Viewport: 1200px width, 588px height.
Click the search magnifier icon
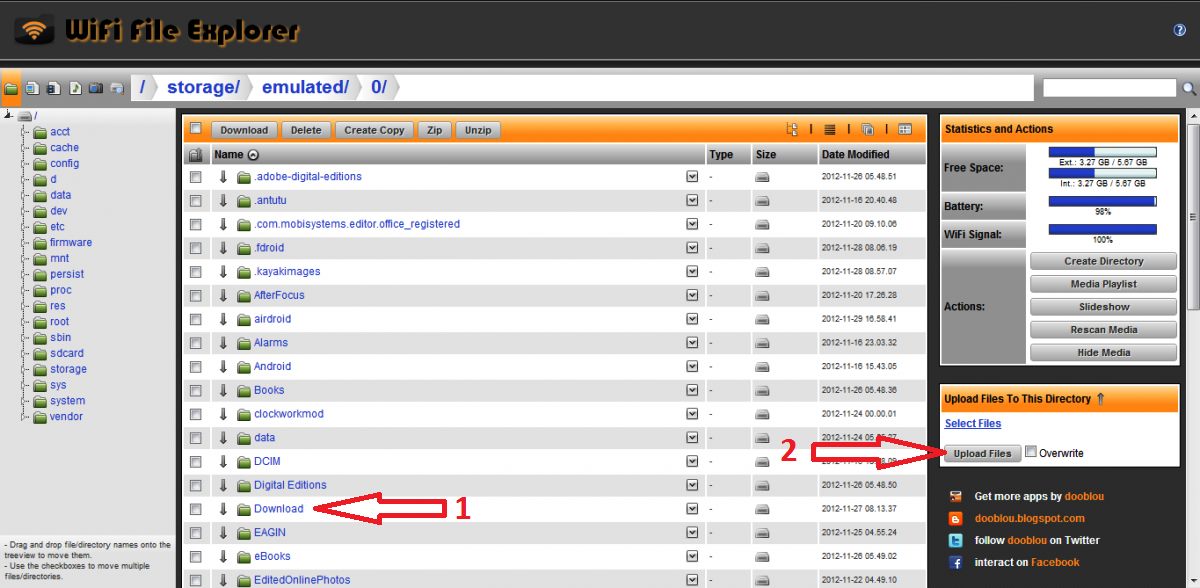pyautogui.click(x=1189, y=89)
